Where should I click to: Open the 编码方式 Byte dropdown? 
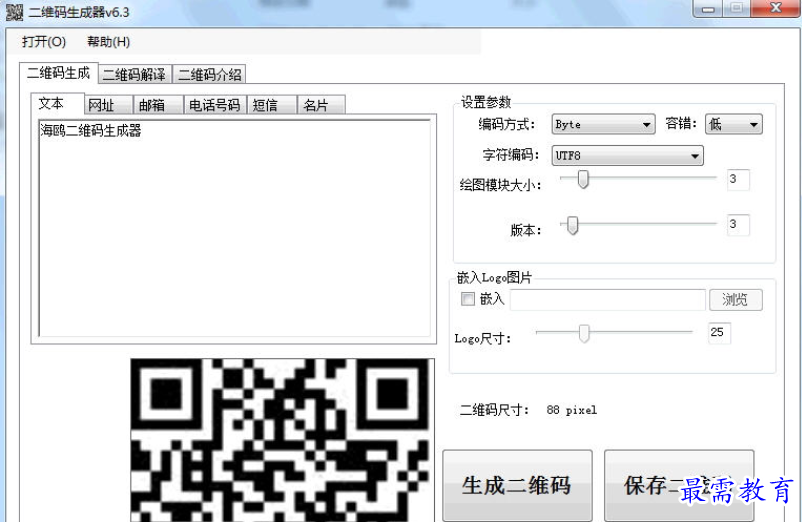pos(603,124)
